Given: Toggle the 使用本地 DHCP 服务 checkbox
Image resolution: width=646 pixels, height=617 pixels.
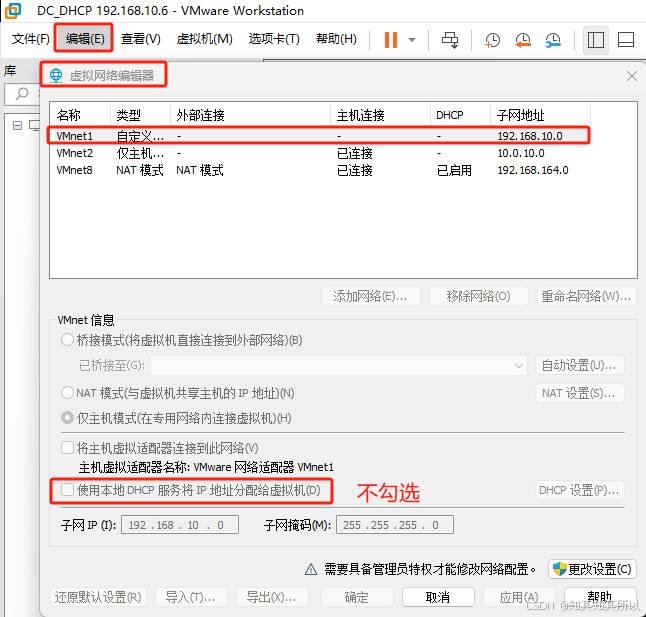Looking at the screenshot, I should tap(67, 490).
